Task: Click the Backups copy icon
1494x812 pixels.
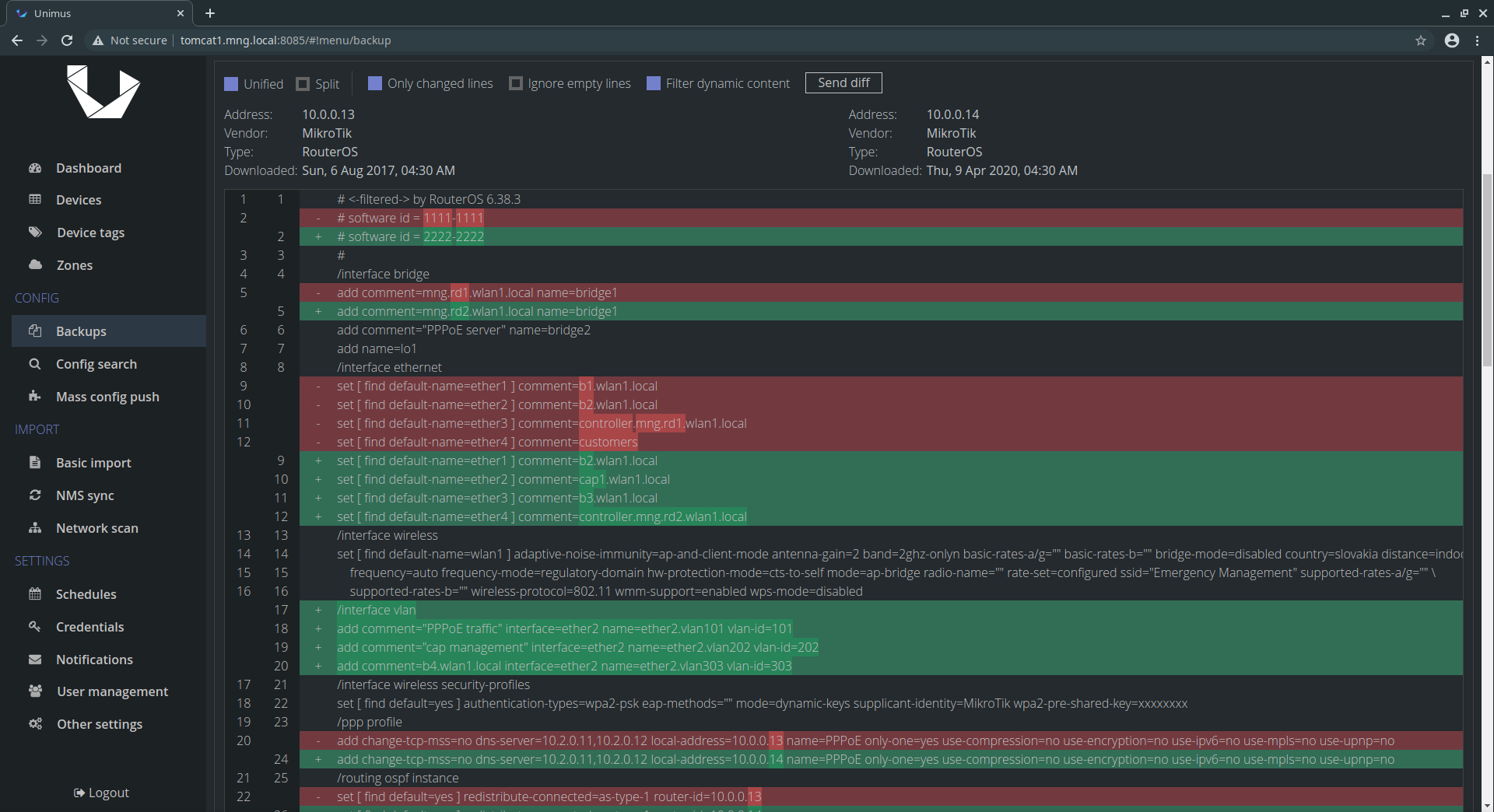Action: 35,331
